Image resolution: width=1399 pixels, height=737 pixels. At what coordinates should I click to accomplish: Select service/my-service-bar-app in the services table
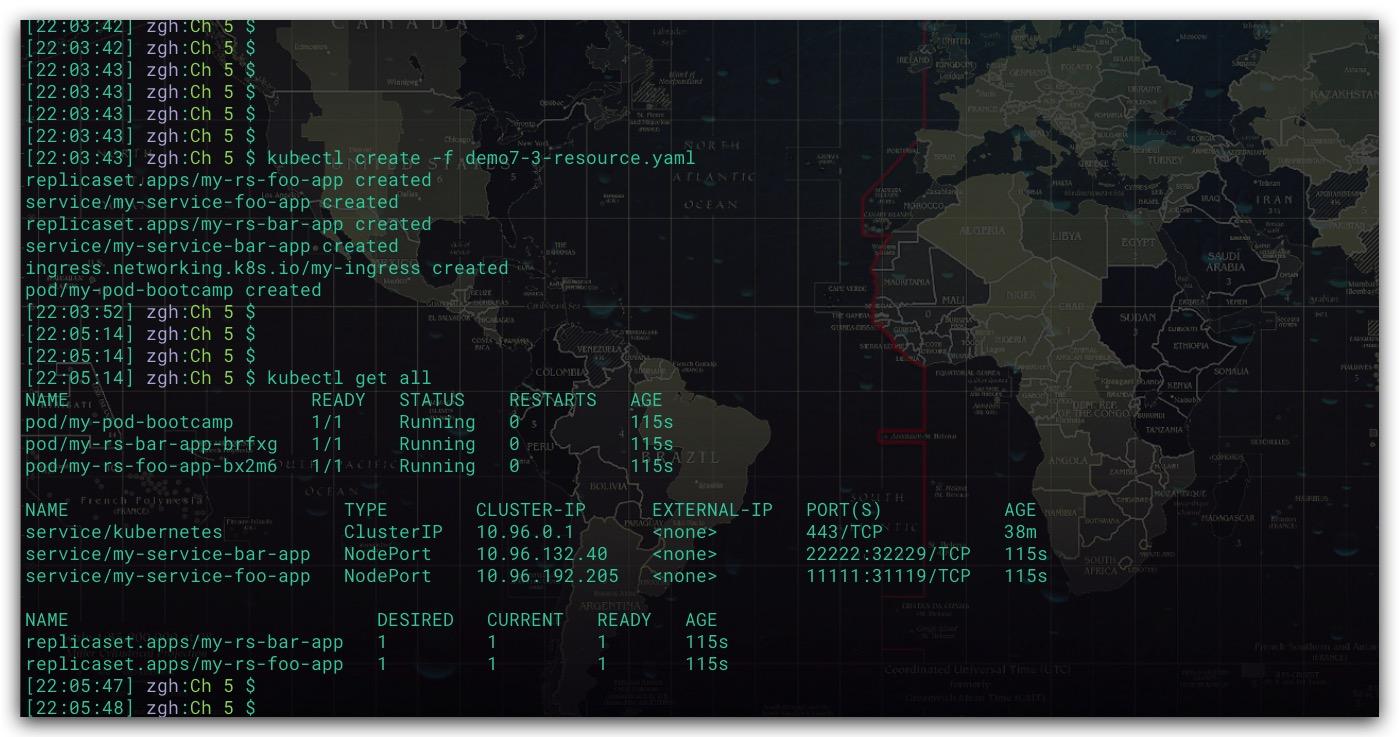tap(168, 554)
